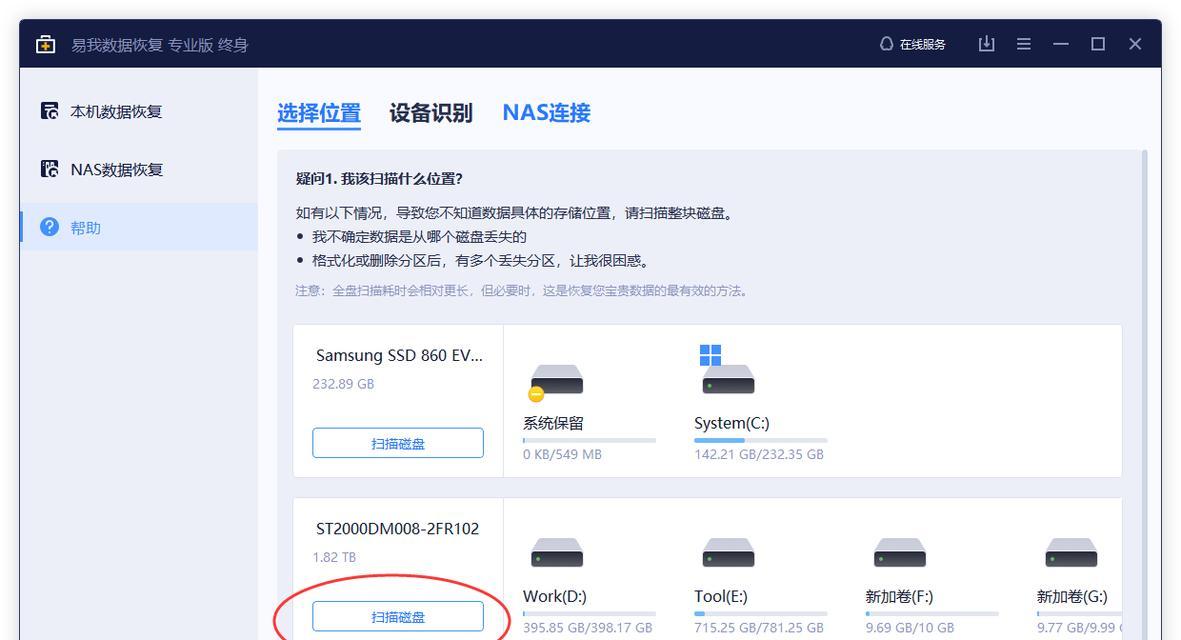Click 扫描磁盘 for Samsung SSD 860
1181x640 pixels.
(398, 443)
